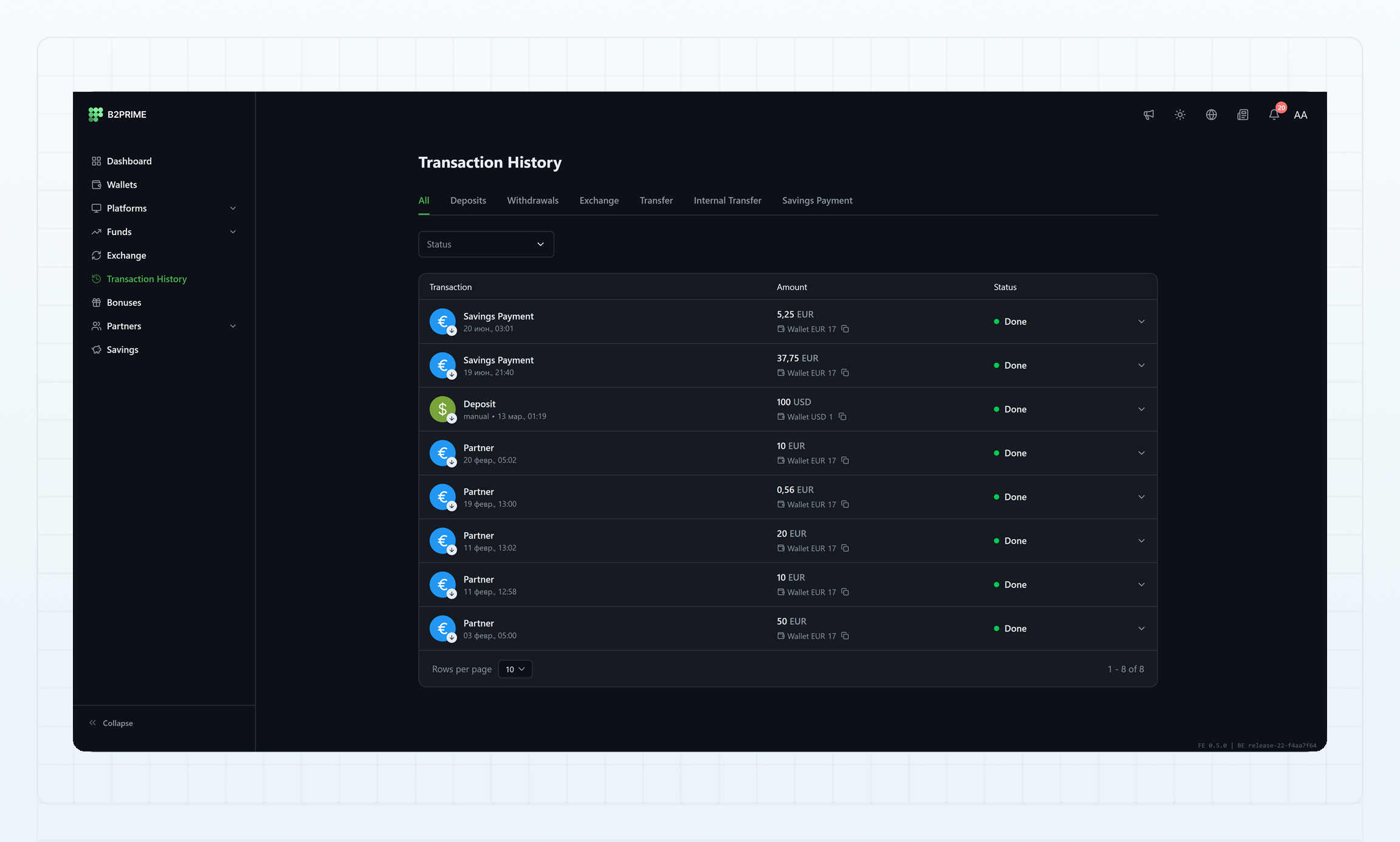Copy wallet for Partner 20 февр. transaction

coord(845,460)
